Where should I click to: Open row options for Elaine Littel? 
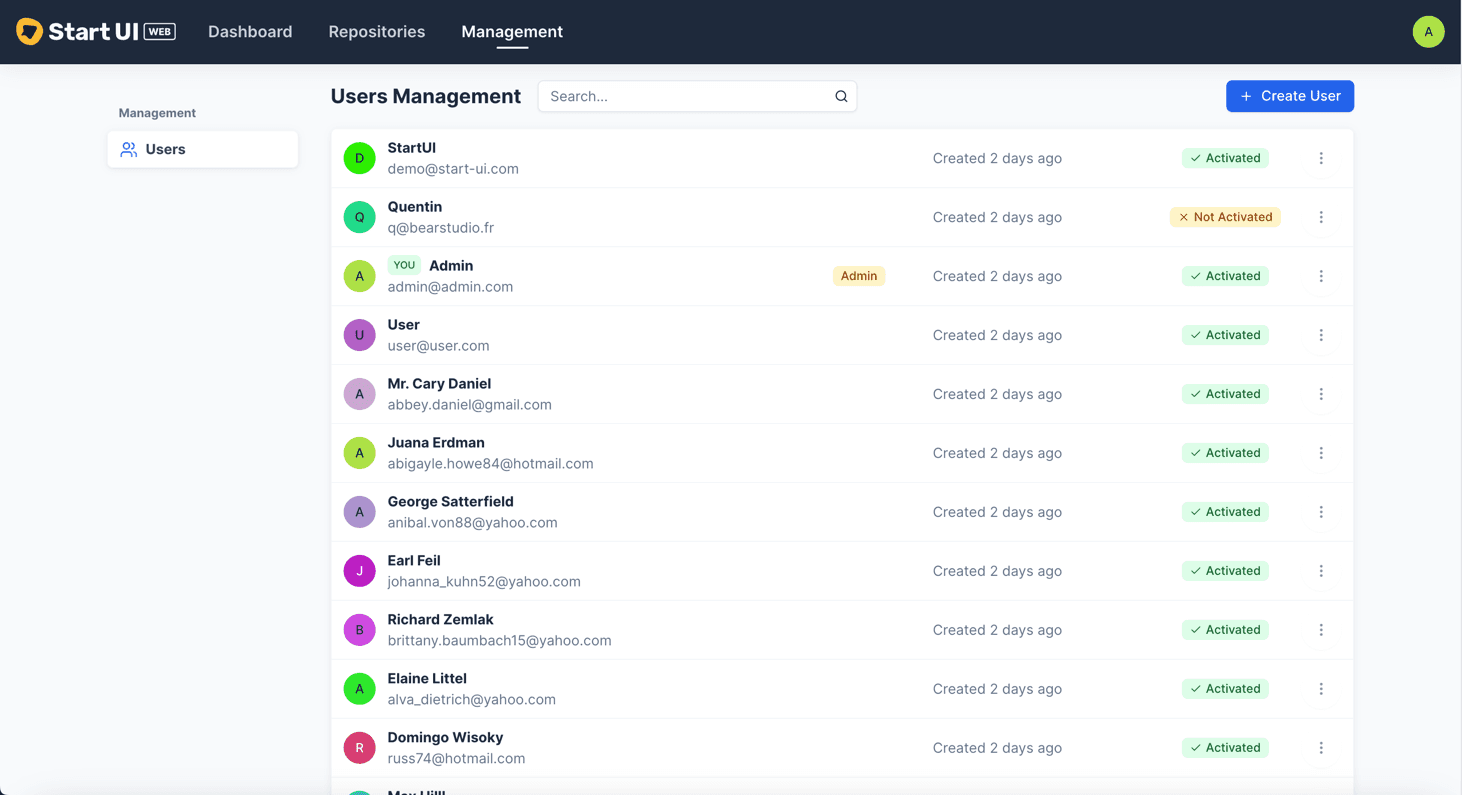[1321, 689]
